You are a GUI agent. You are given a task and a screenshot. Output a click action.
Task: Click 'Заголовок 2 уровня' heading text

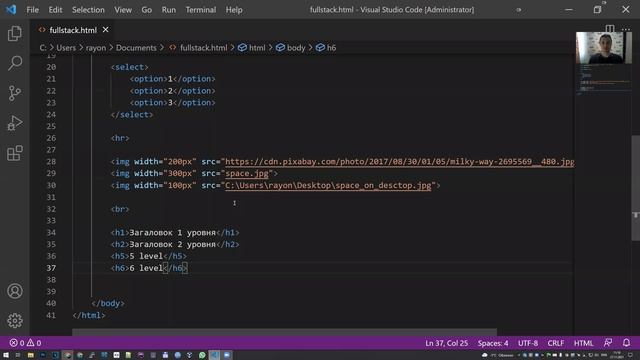coord(172,244)
